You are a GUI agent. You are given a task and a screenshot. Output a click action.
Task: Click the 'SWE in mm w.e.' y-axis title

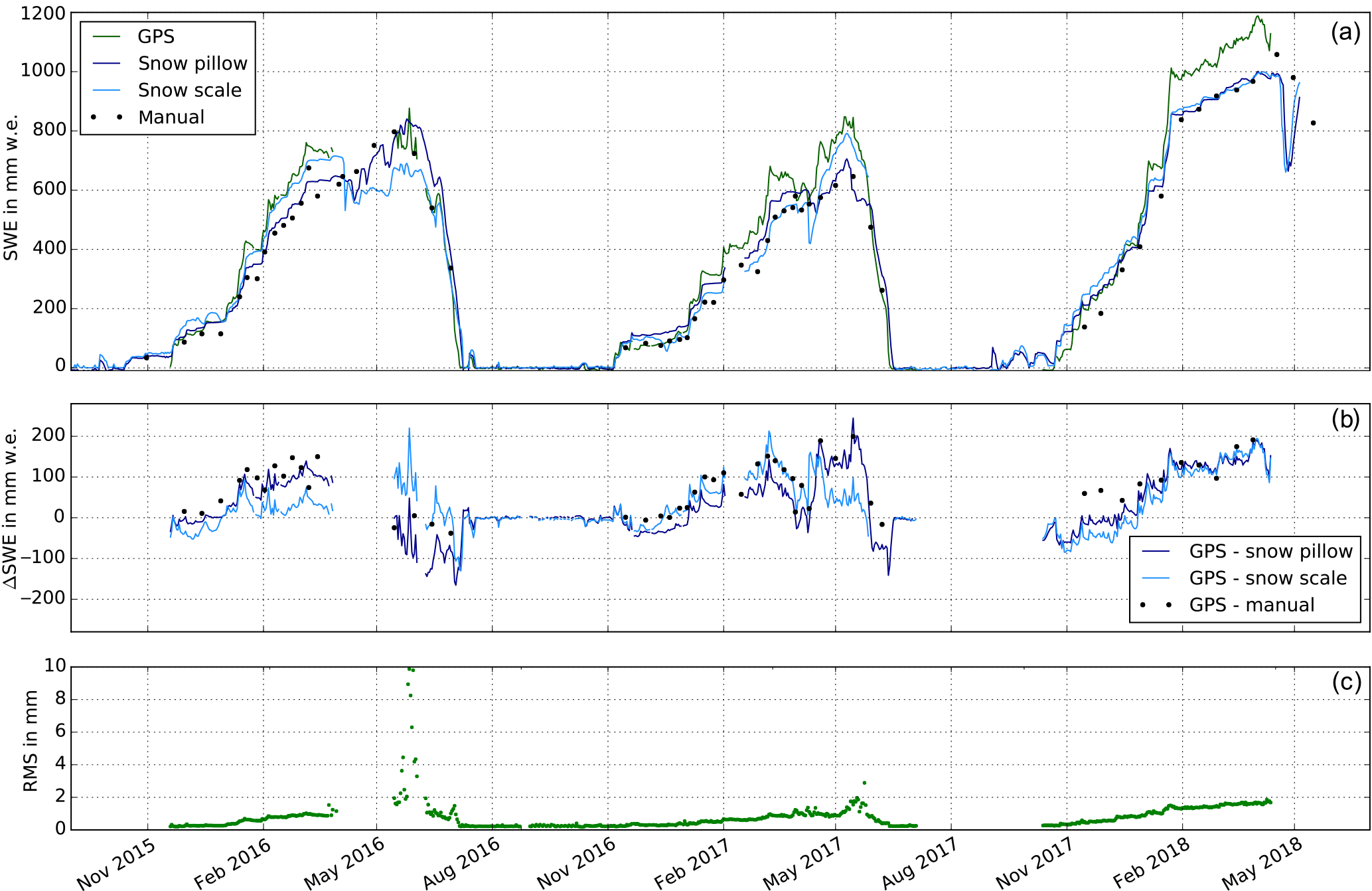pyautogui.click(x=11, y=188)
